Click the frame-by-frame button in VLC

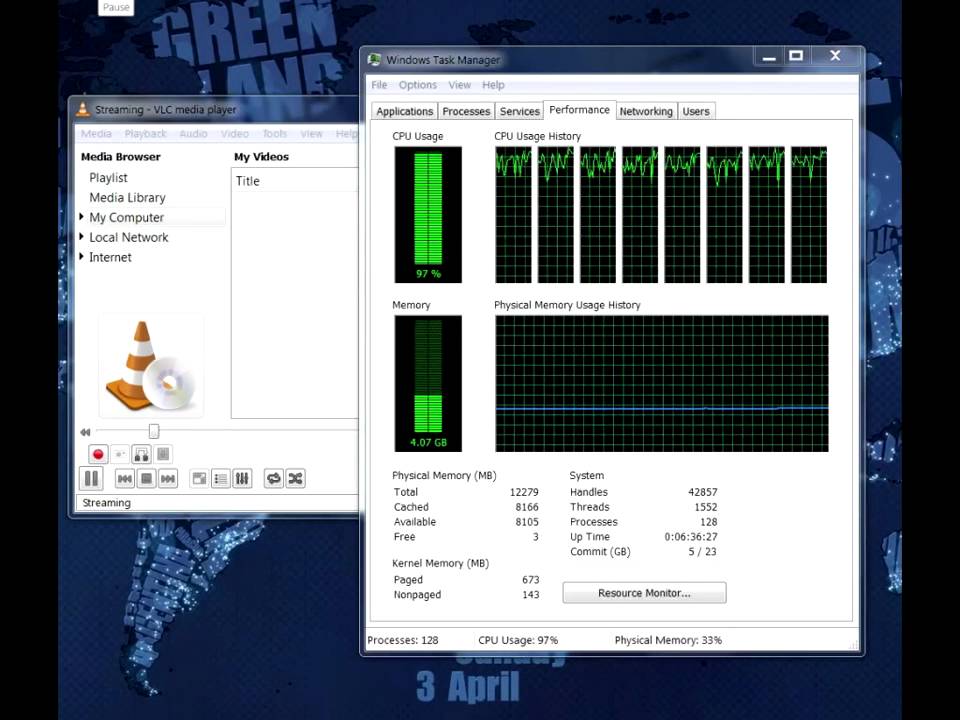[x=163, y=454]
